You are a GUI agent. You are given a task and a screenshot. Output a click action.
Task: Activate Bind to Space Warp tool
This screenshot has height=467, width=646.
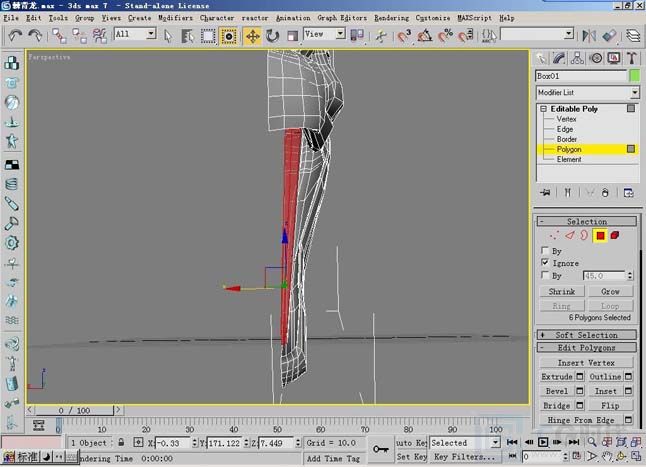pyautogui.click(x=100, y=36)
